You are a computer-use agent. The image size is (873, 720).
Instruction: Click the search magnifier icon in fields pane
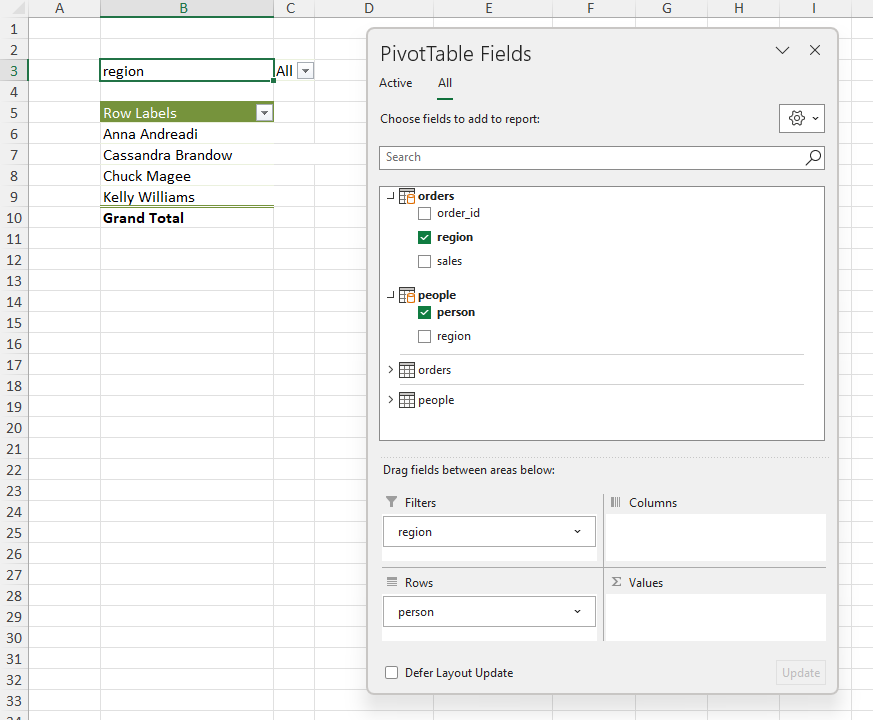click(813, 157)
